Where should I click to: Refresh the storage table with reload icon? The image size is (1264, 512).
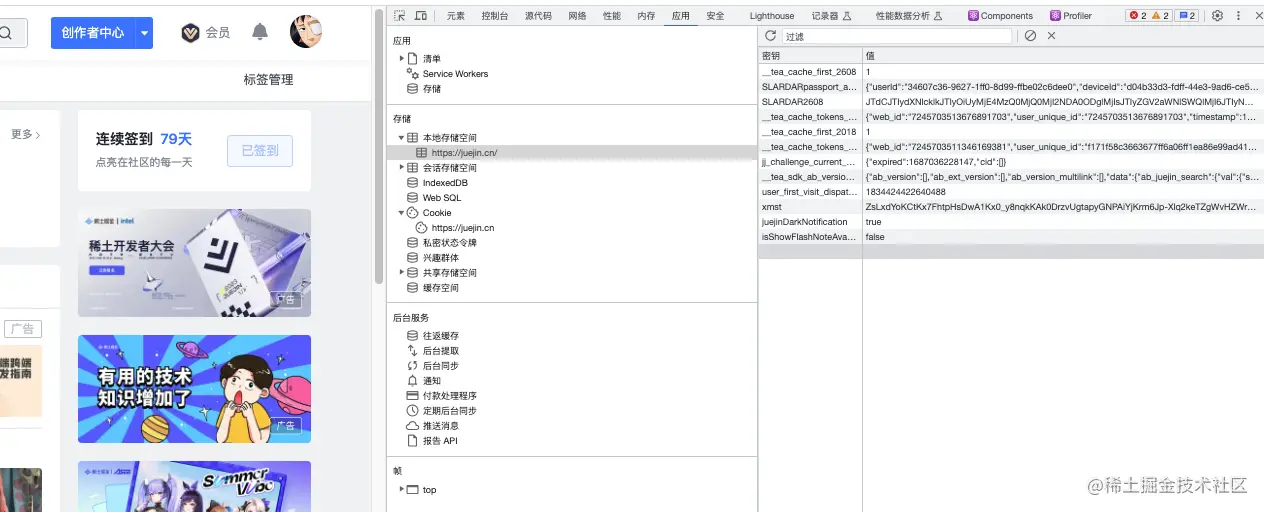(x=770, y=36)
